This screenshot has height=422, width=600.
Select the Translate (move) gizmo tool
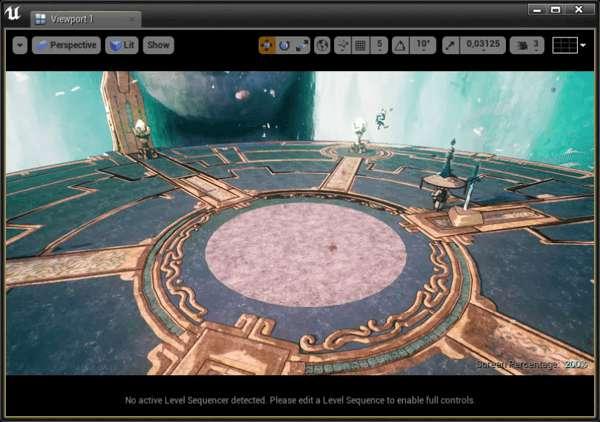(x=267, y=46)
